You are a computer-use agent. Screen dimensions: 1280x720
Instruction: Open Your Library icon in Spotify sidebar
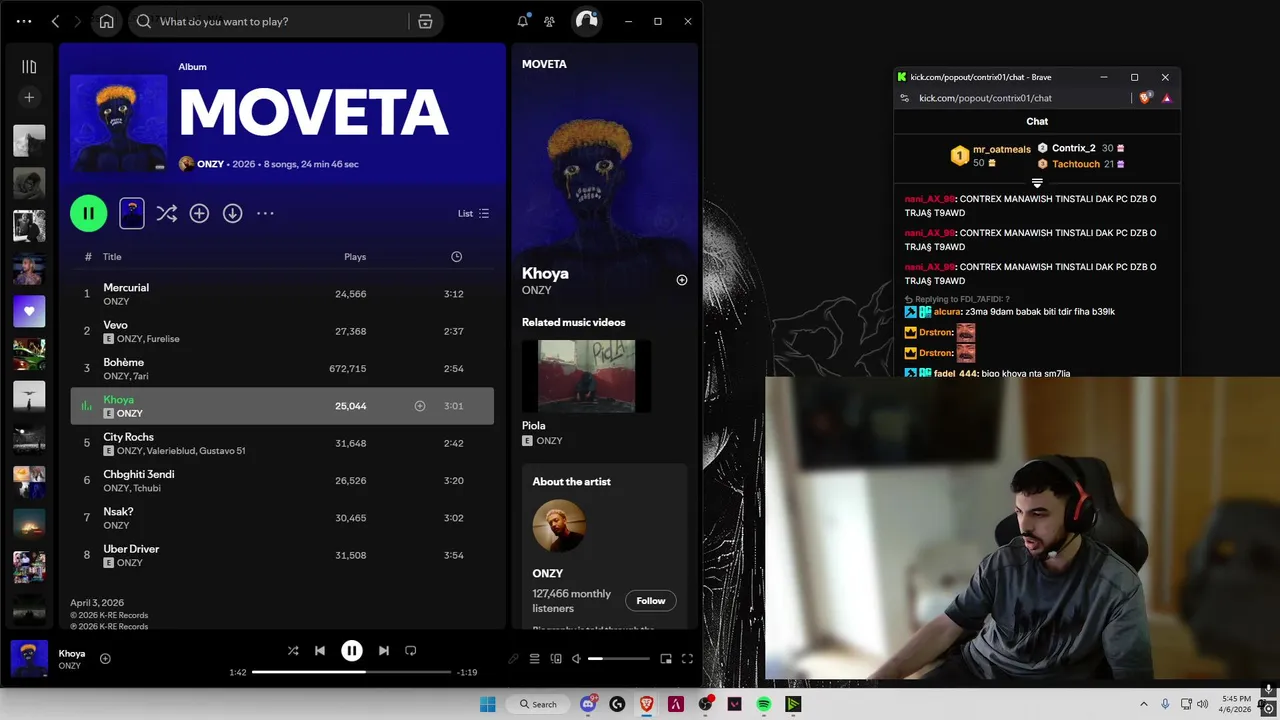[29, 67]
